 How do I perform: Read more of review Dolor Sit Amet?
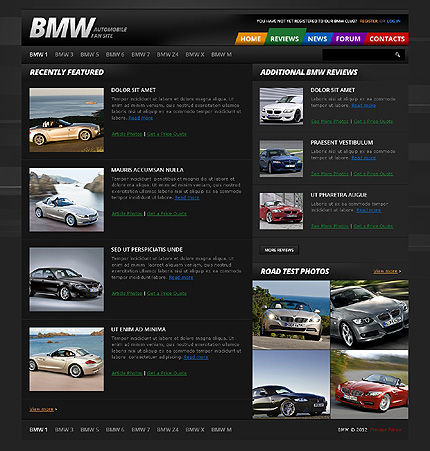[x=364, y=105]
